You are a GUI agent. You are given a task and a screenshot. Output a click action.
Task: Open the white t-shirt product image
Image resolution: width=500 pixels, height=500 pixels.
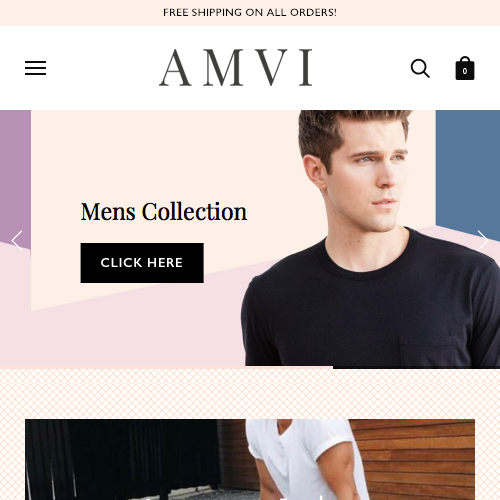point(250,459)
